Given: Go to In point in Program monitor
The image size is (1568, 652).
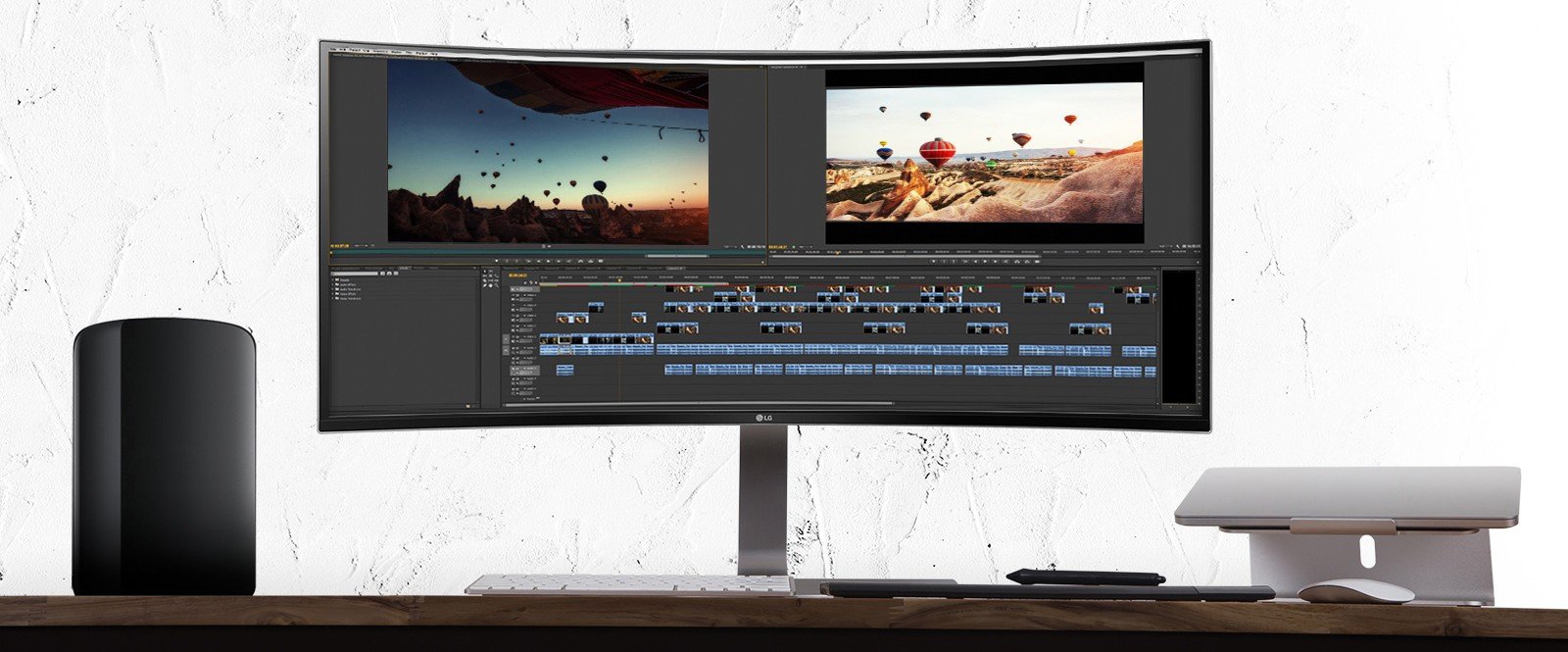Looking at the screenshot, I should [x=965, y=261].
